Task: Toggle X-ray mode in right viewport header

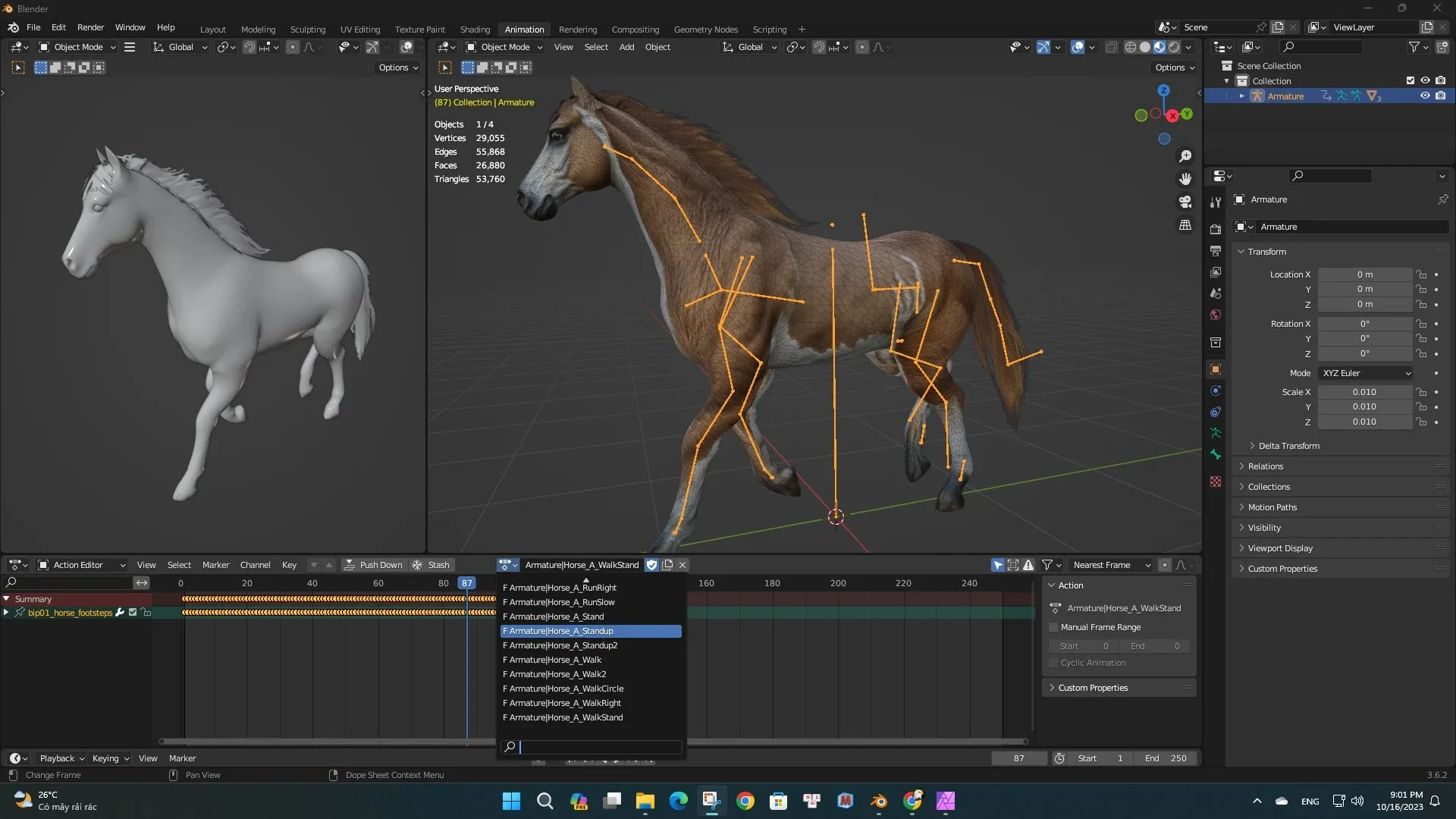Action: point(1111,47)
